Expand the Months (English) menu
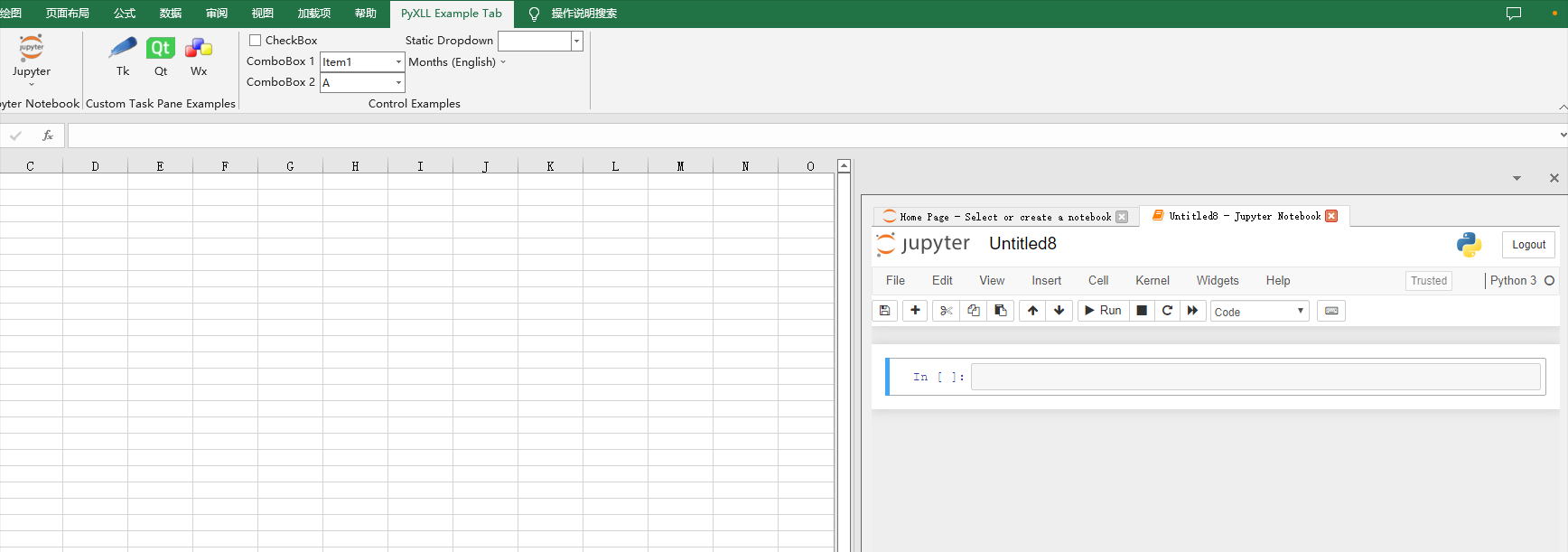1568x552 pixels. click(457, 62)
